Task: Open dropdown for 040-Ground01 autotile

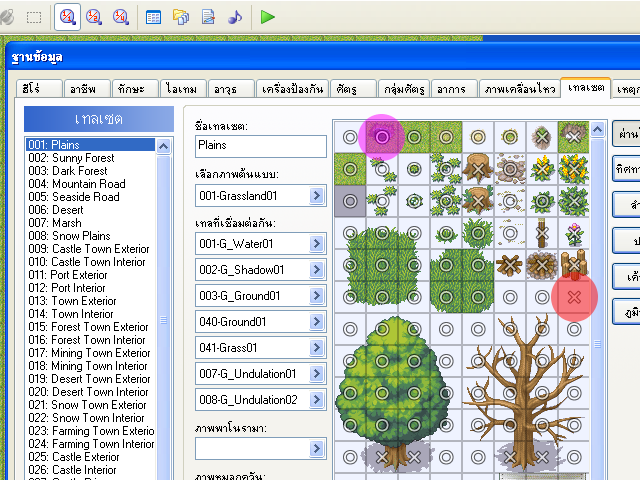Action: [x=317, y=322]
